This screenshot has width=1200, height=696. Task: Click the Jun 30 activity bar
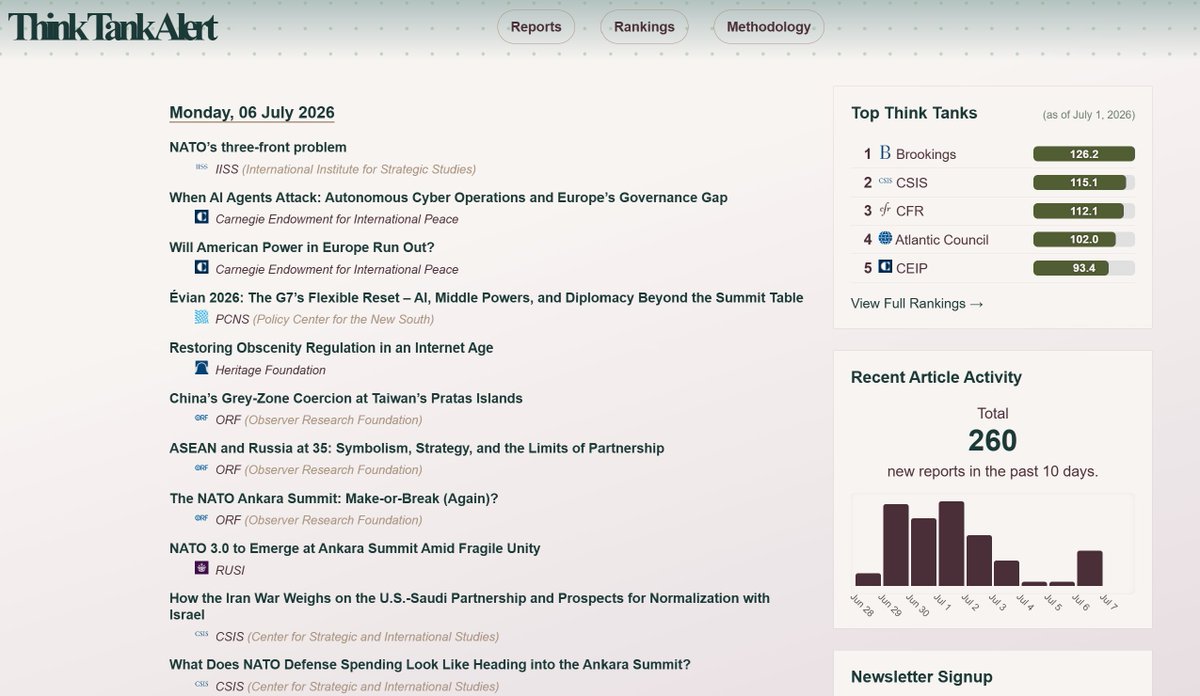(x=924, y=552)
